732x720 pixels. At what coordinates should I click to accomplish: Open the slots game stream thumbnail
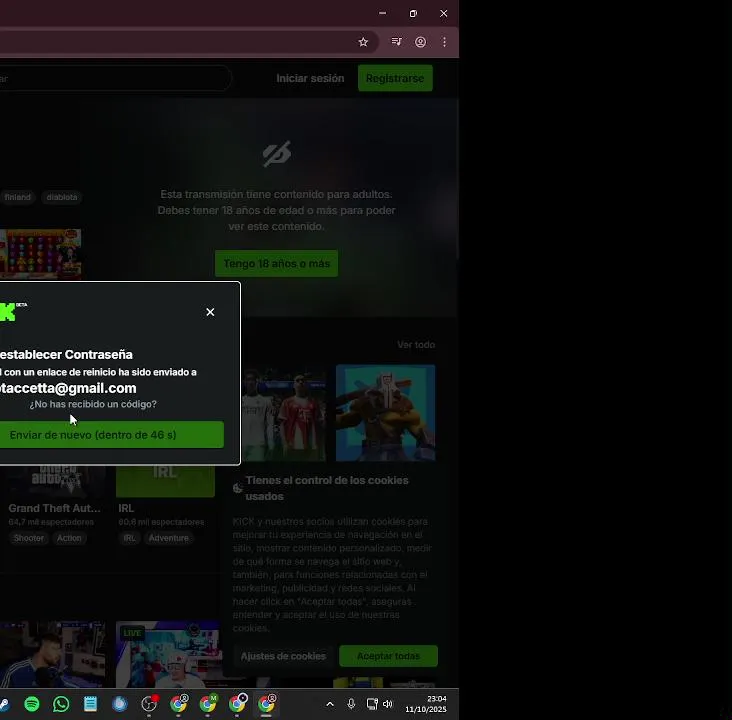pos(41,254)
